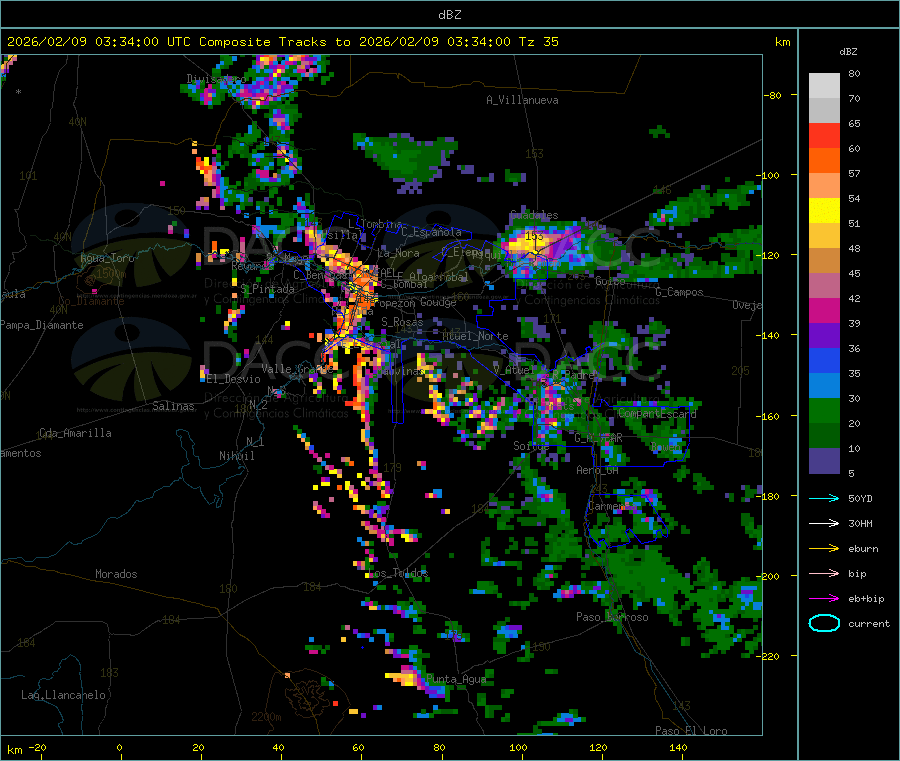The width and height of the screenshot is (900, 761).
Task: Click the 'Punta_Agua' map label
Action: click(x=456, y=679)
